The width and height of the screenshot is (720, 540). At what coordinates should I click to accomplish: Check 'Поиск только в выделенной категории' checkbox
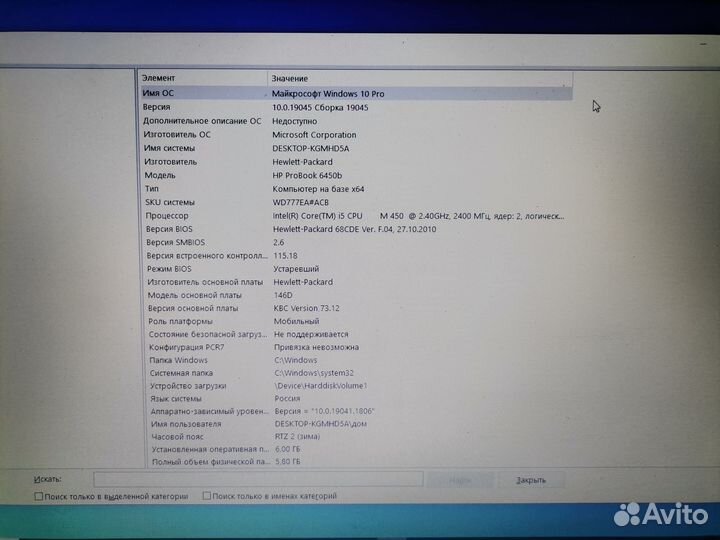[39, 496]
